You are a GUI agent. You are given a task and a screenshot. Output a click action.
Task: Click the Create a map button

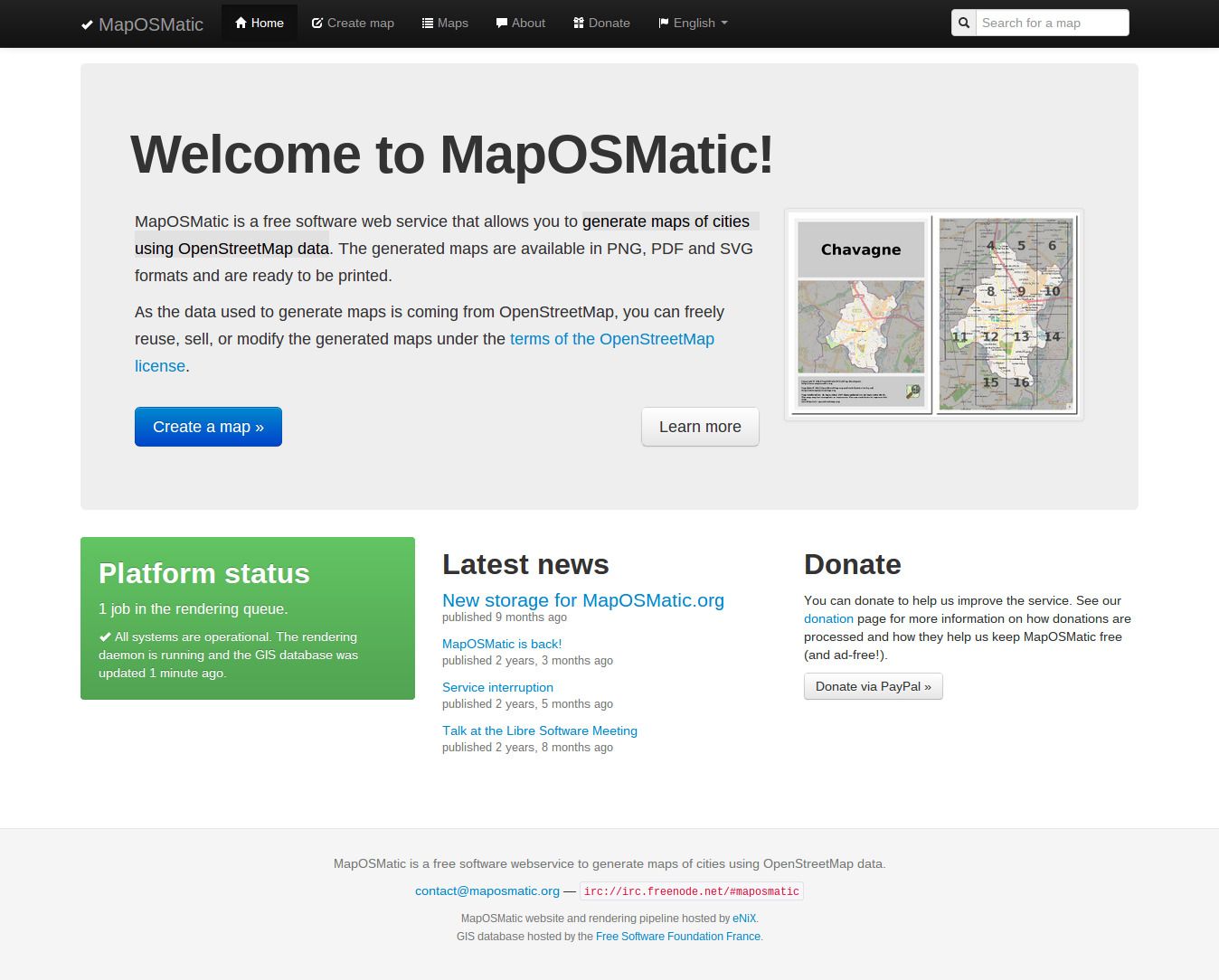pos(208,426)
